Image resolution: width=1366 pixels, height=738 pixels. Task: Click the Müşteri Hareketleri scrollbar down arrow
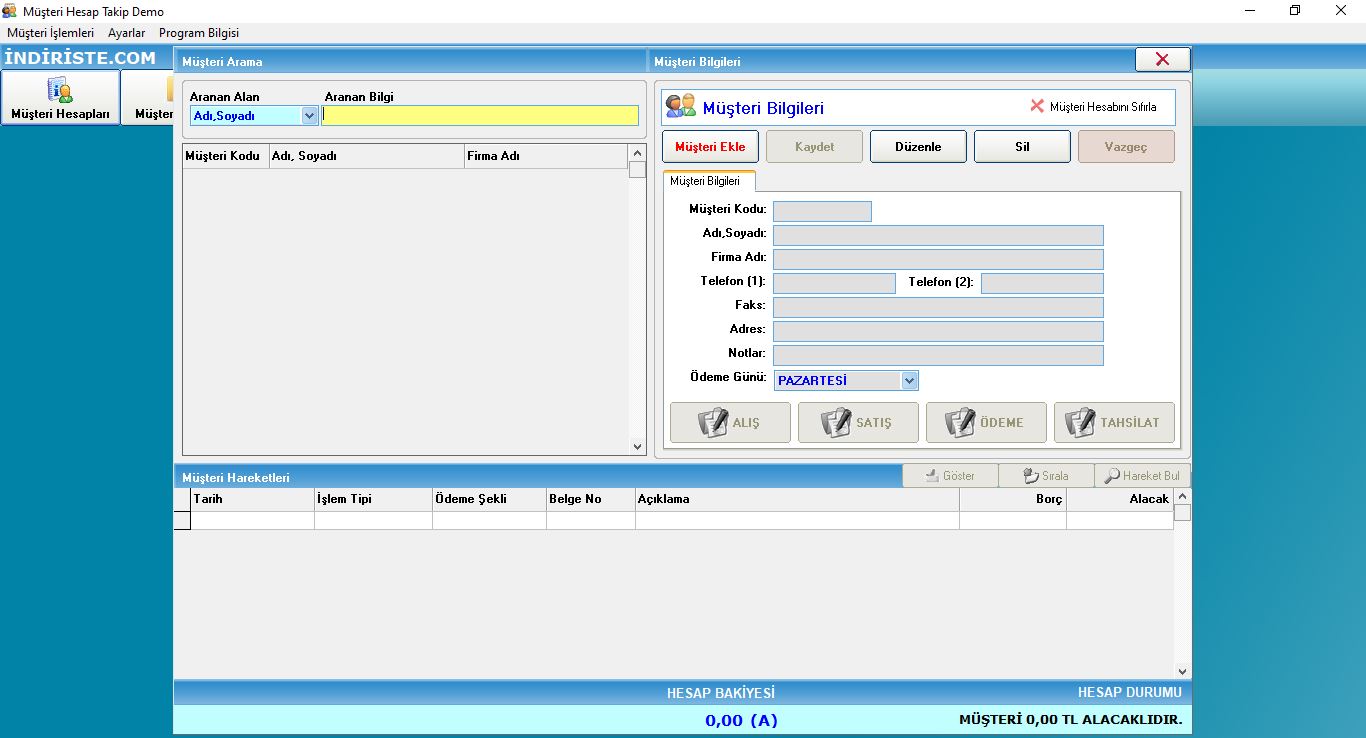coord(1182,672)
